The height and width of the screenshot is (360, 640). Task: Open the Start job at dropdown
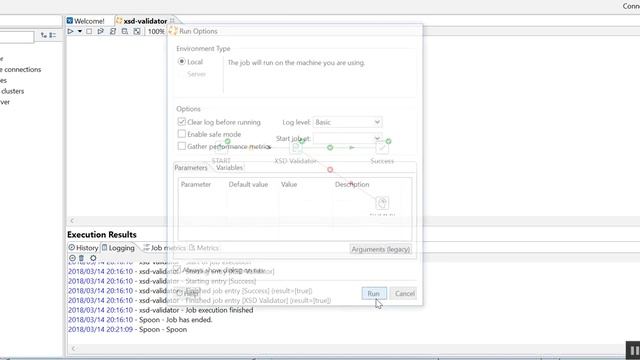coord(347,138)
